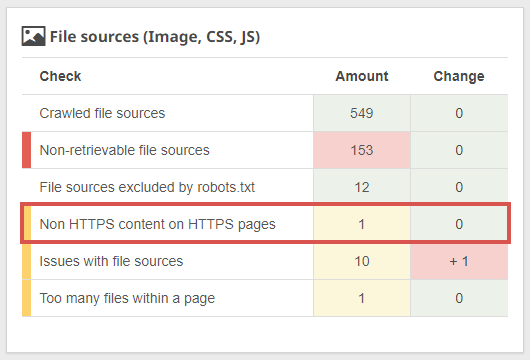
Task: Click the 10 amount for file source issues
Action: pos(362,261)
